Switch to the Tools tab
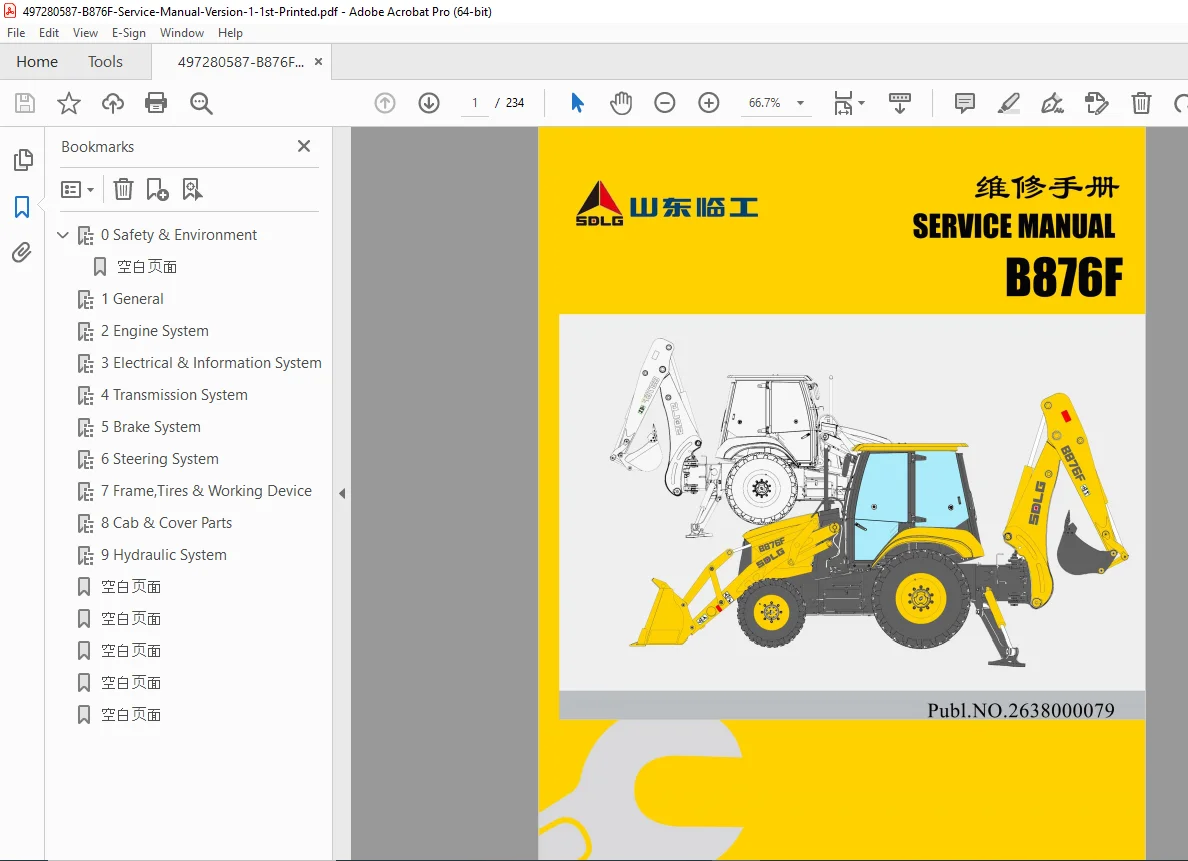The height and width of the screenshot is (861, 1188). [x=105, y=61]
